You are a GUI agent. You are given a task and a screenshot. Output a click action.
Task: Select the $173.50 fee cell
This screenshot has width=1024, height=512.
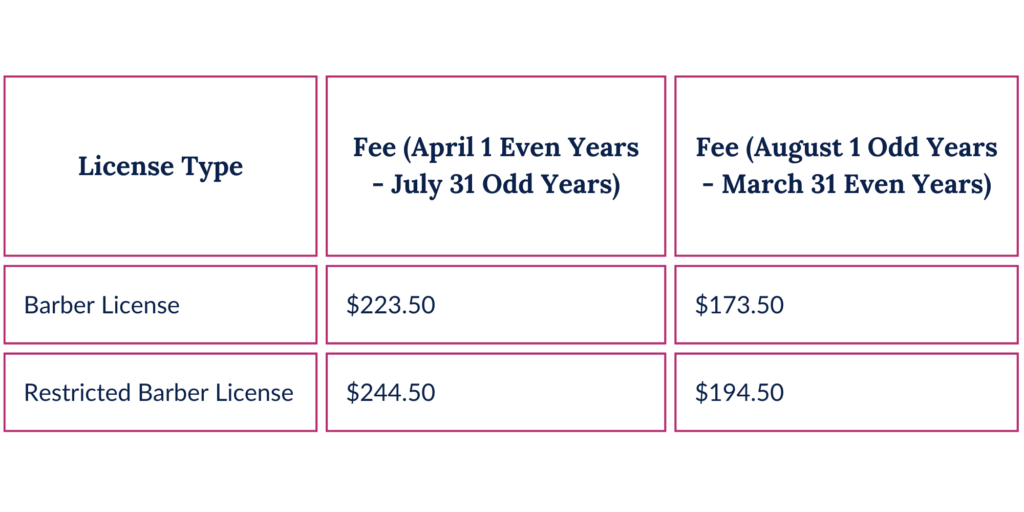tap(740, 305)
